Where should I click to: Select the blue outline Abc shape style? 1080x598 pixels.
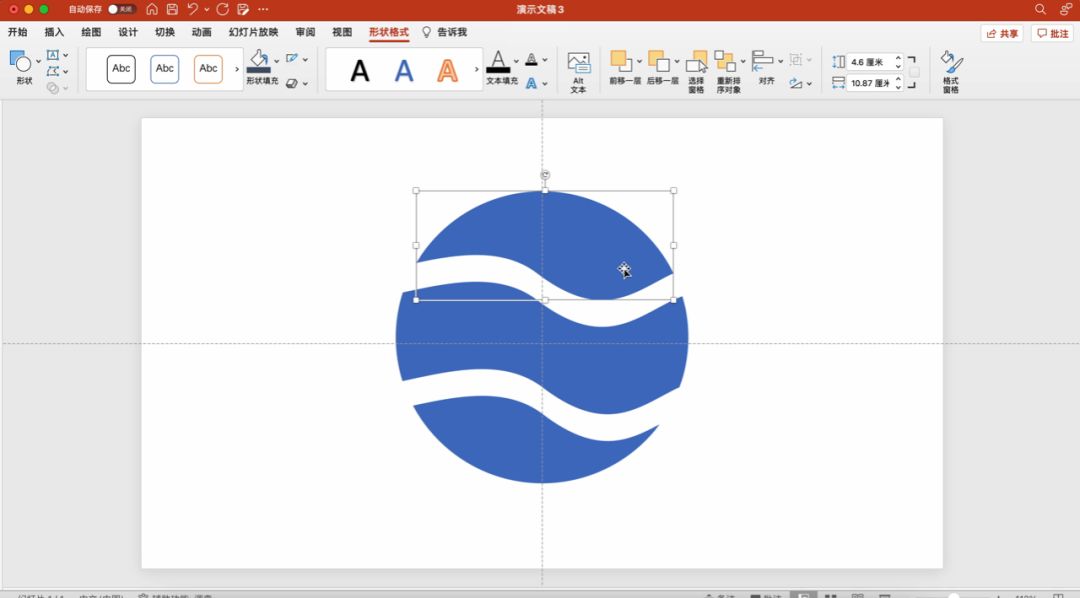pos(165,69)
